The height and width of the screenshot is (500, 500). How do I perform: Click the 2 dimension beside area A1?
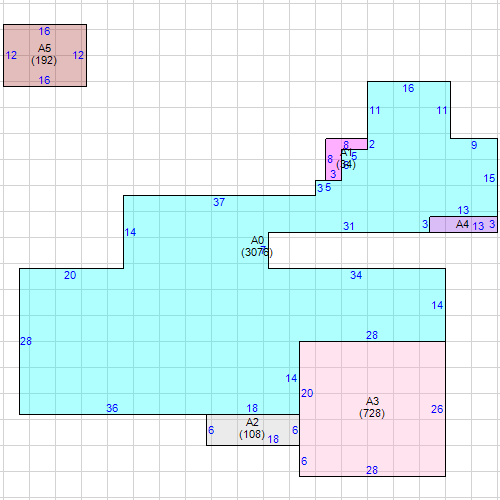coord(372,144)
